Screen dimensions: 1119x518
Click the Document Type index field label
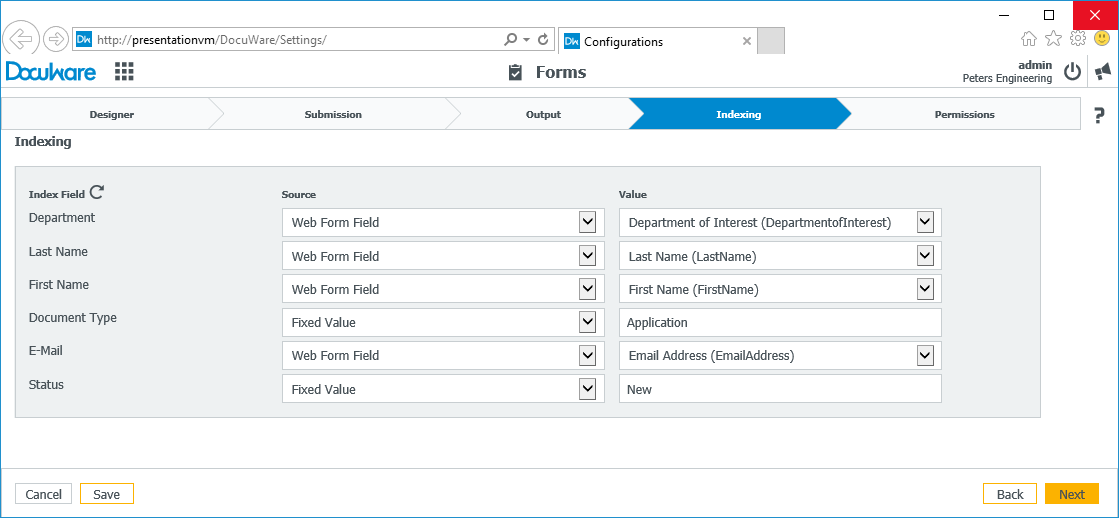[x=73, y=318]
